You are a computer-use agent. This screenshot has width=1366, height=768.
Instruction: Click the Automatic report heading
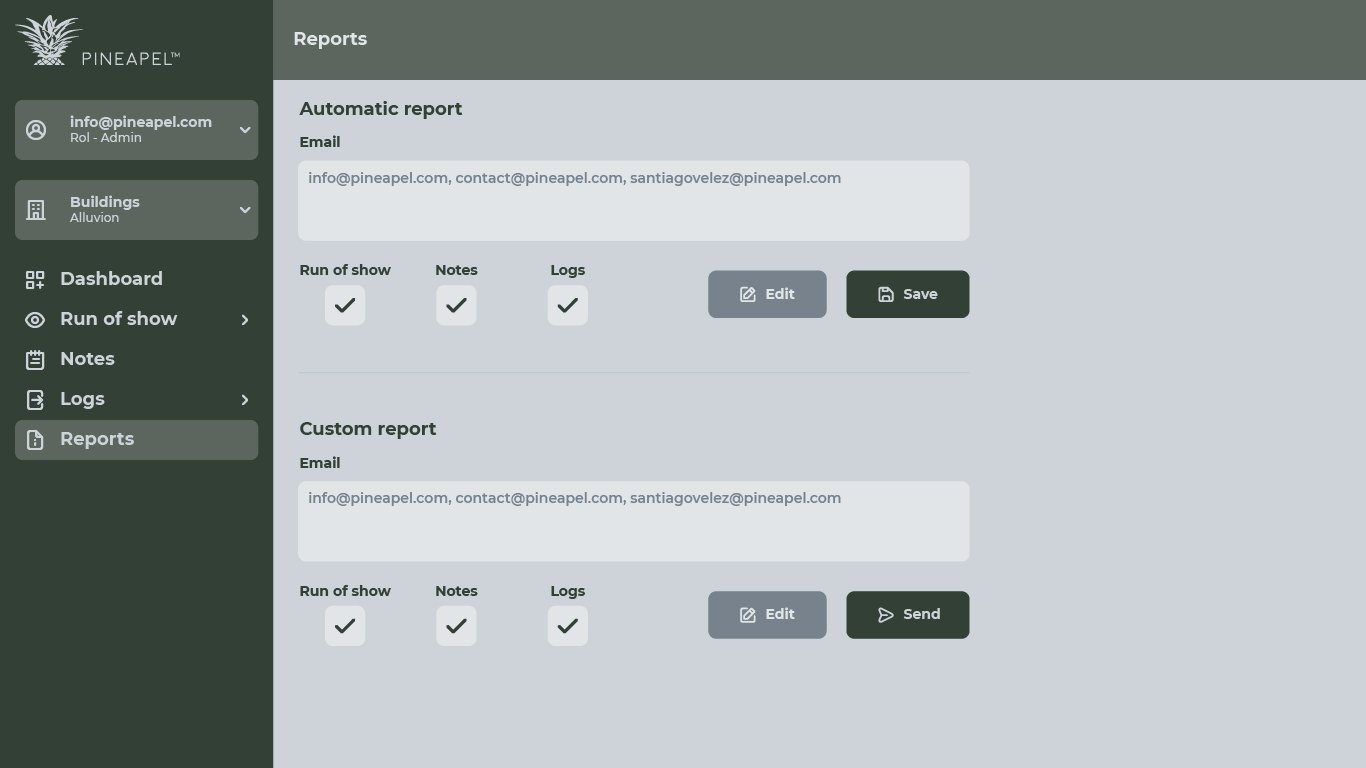[x=381, y=109]
